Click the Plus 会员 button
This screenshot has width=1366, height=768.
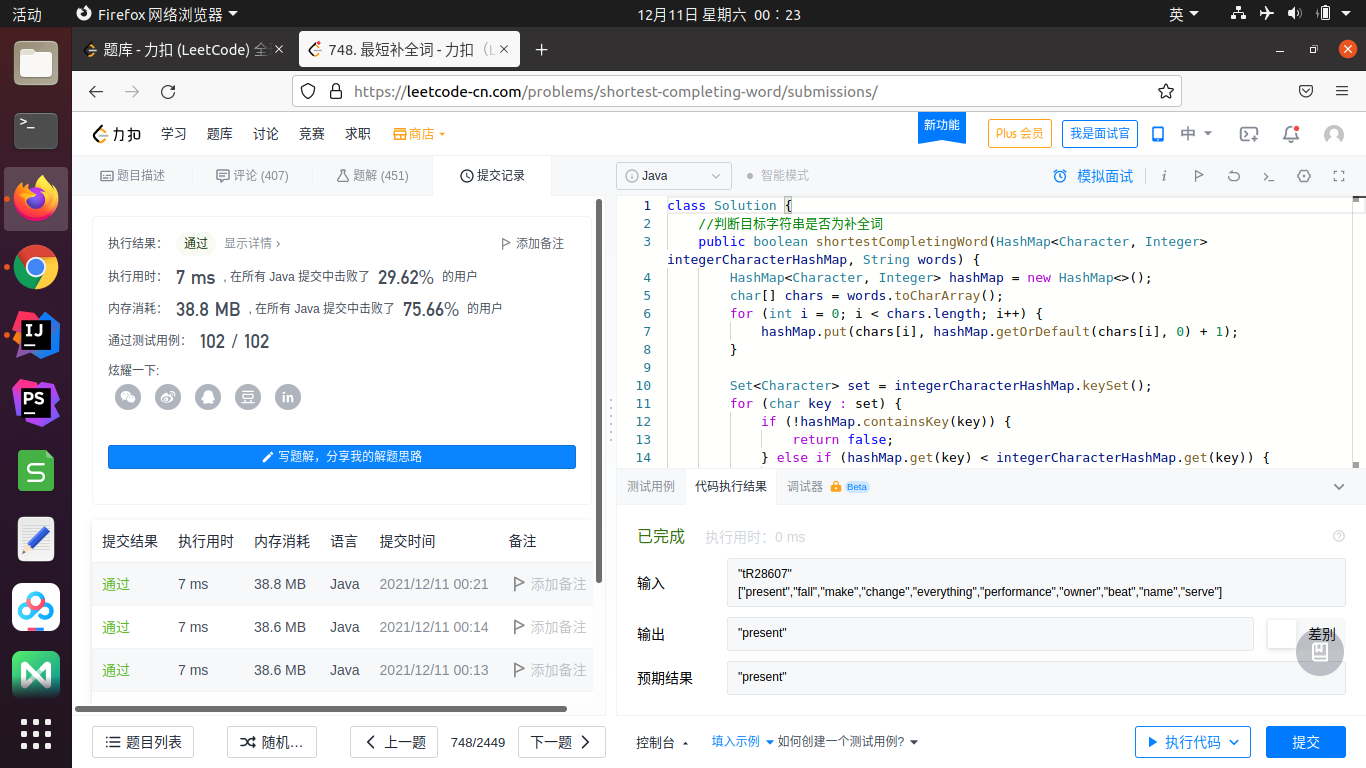1020,133
